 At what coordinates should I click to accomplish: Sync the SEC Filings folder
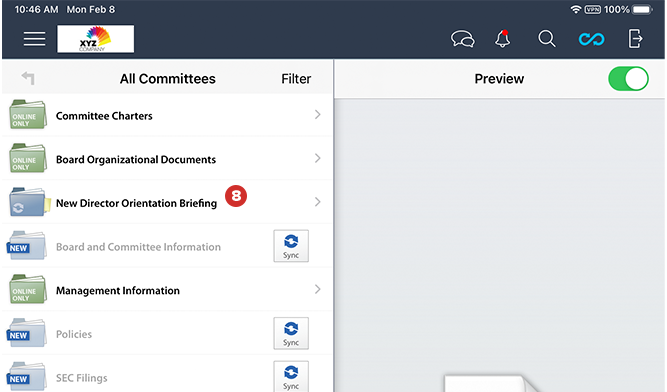pos(291,377)
